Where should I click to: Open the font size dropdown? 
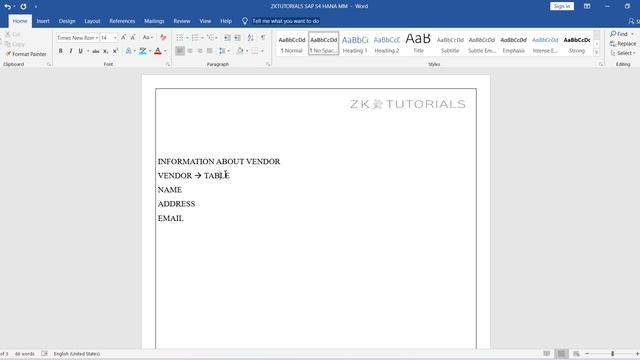click(115, 38)
